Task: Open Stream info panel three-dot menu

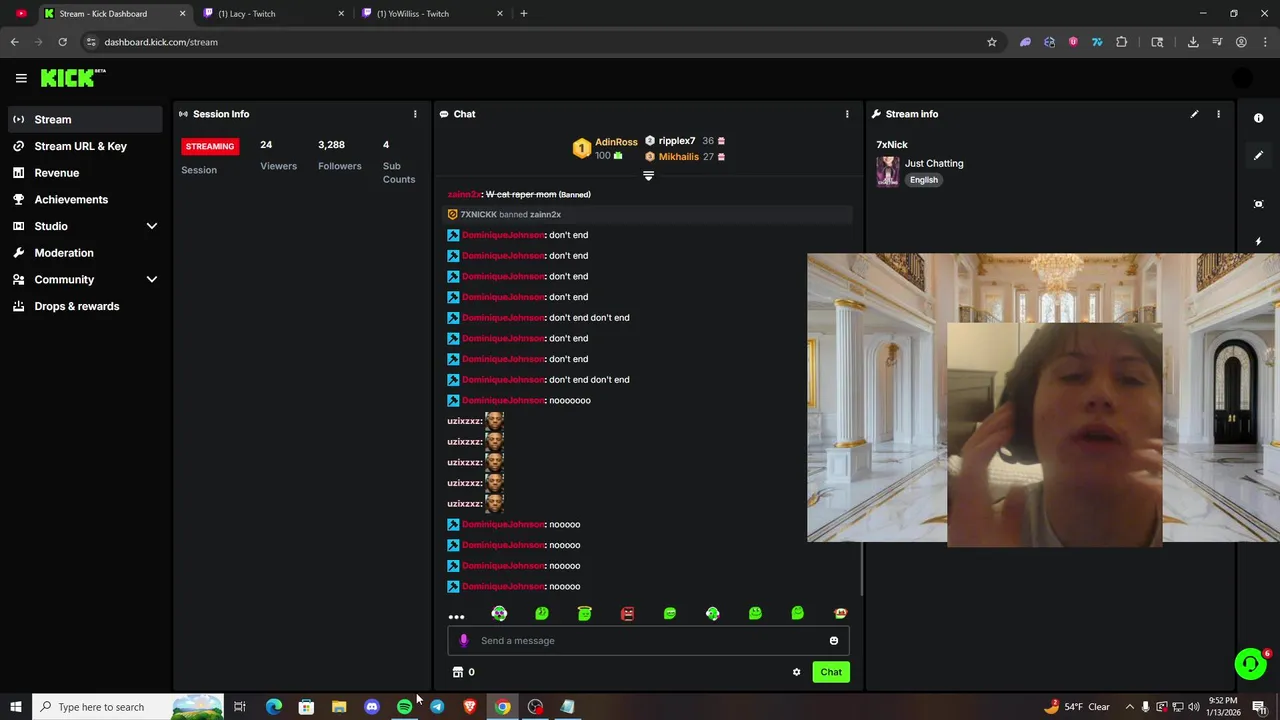Action: pyautogui.click(x=1218, y=114)
